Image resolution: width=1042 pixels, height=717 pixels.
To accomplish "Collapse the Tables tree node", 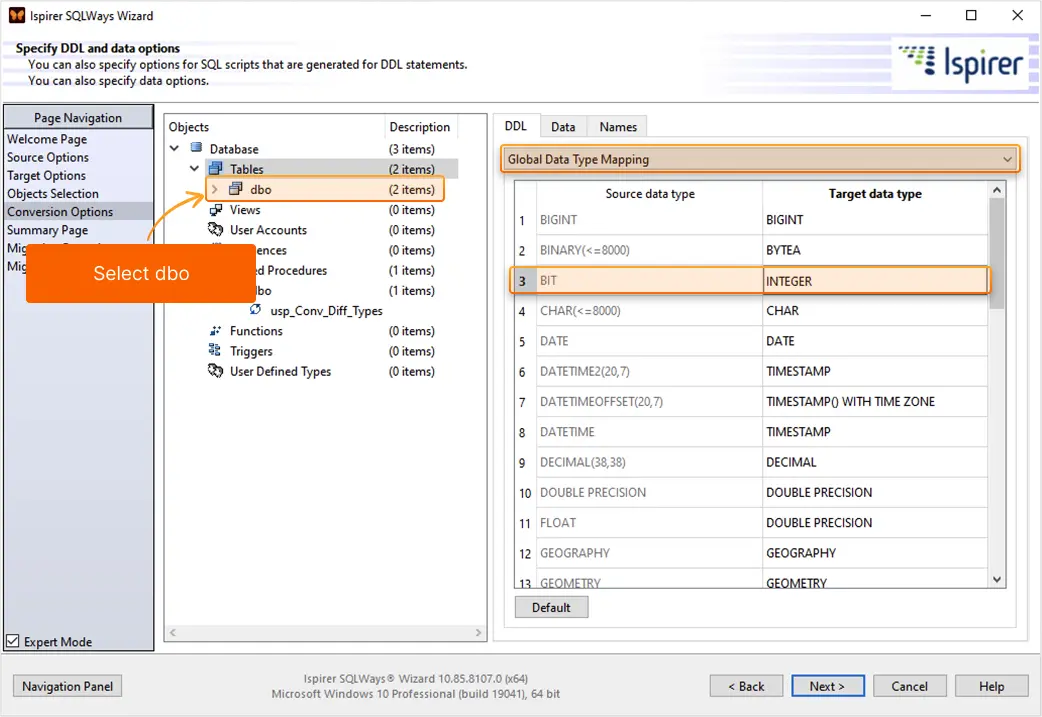I will (x=194, y=168).
